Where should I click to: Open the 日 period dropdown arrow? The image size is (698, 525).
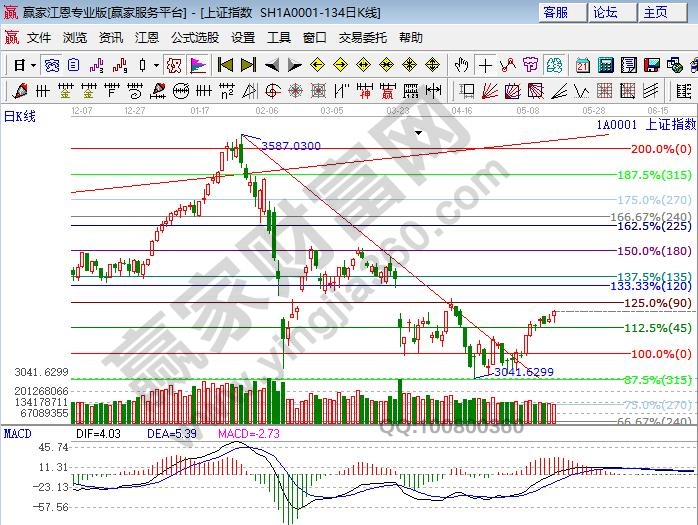33,65
